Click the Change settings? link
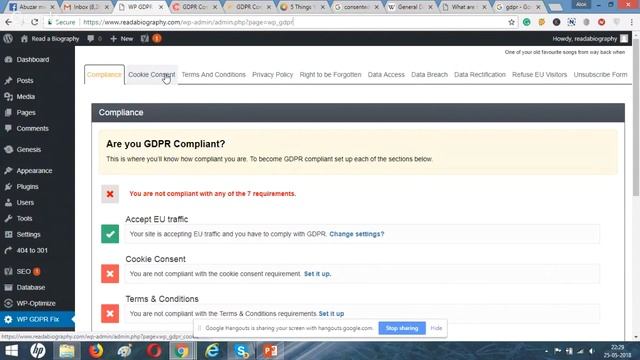640x360 pixels. [x=357, y=234]
